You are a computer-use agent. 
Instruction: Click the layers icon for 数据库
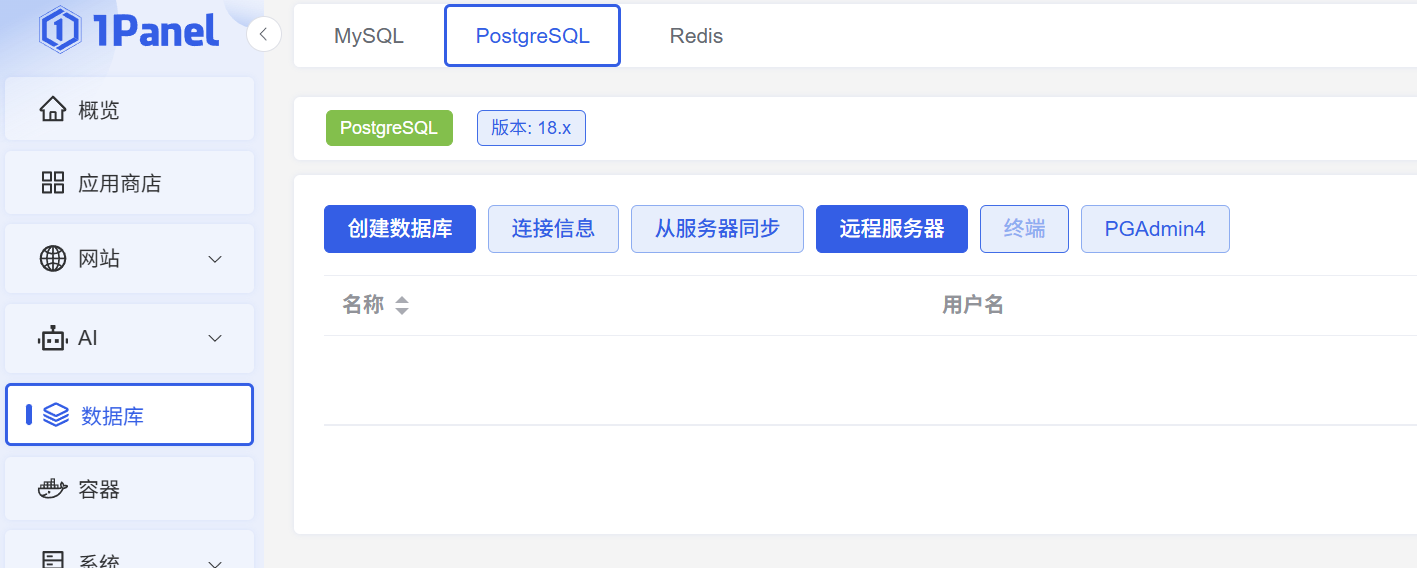56,415
